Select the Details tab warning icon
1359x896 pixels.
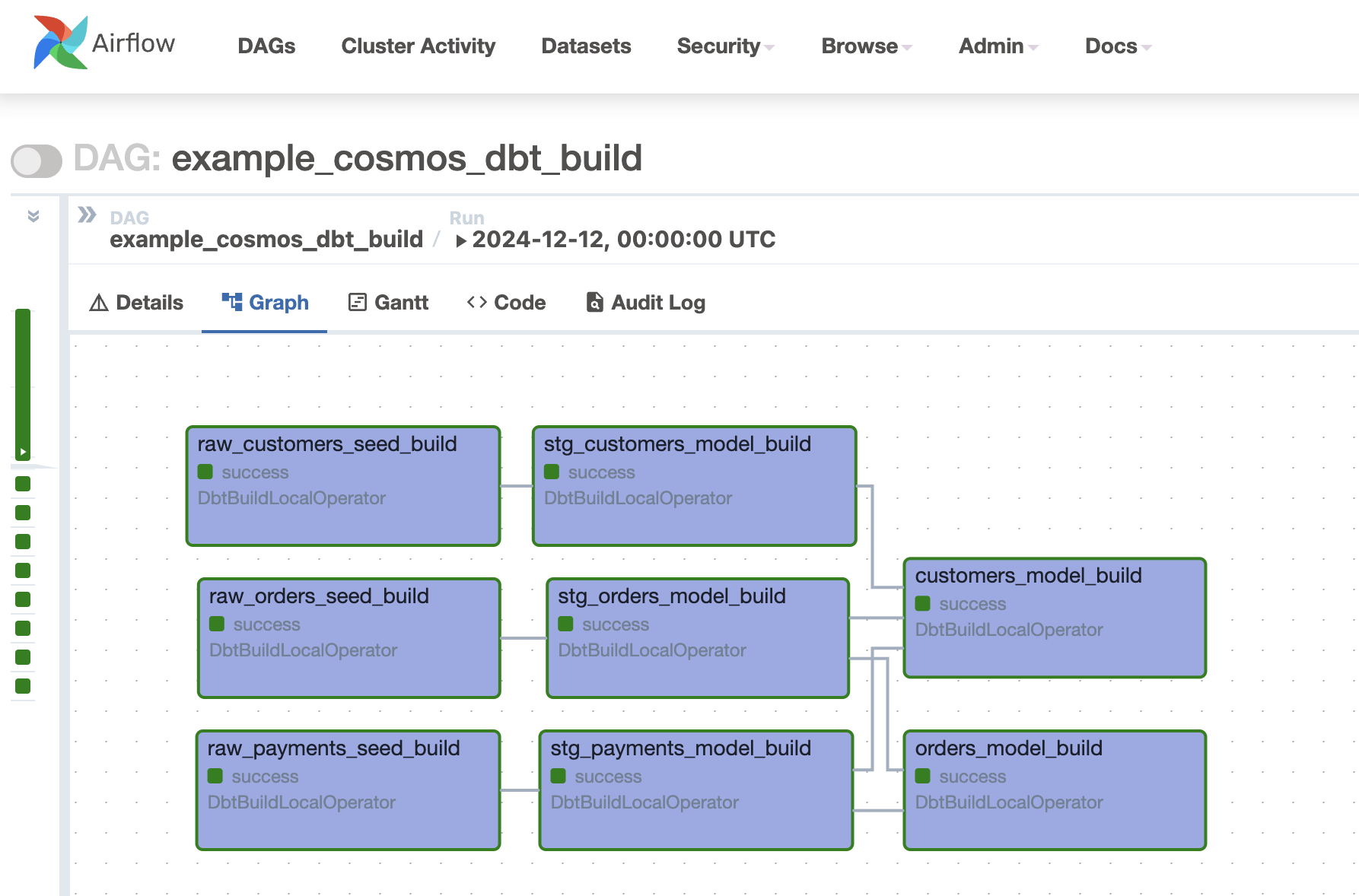tap(98, 302)
